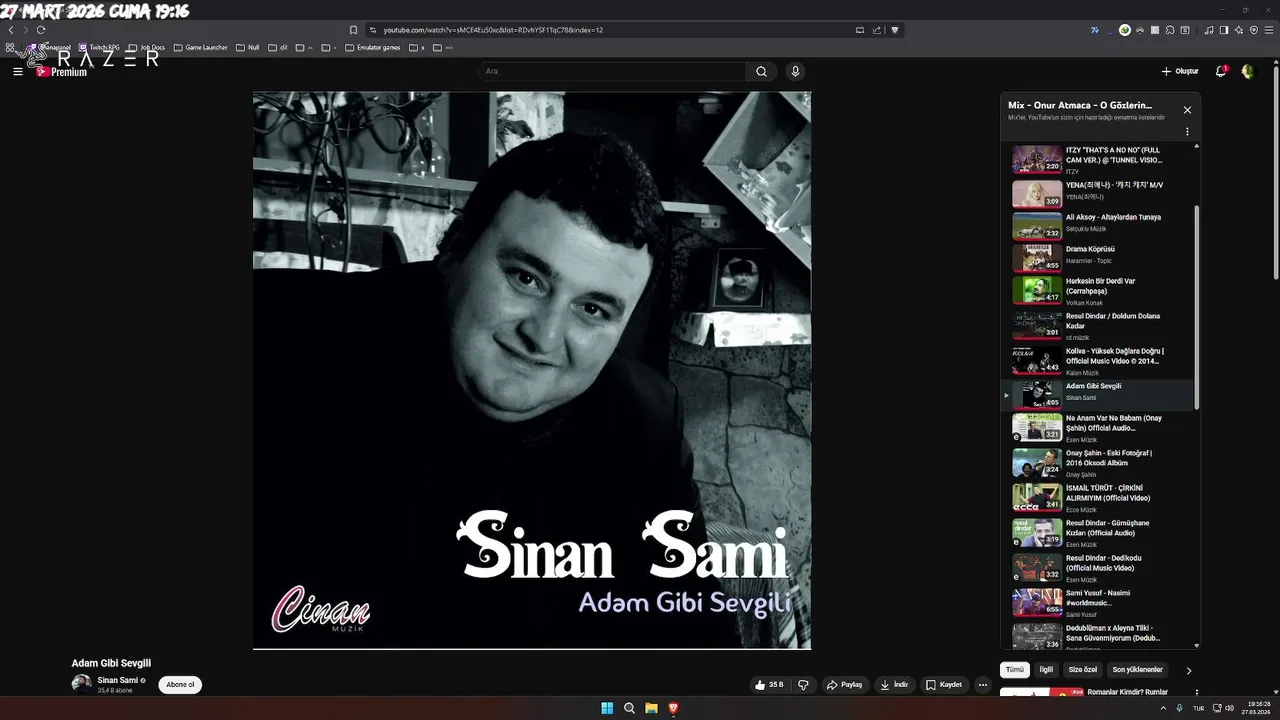The height and width of the screenshot is (720, 1280).
Task: Open the Emulator games bookmark folder
Action: 372,47
